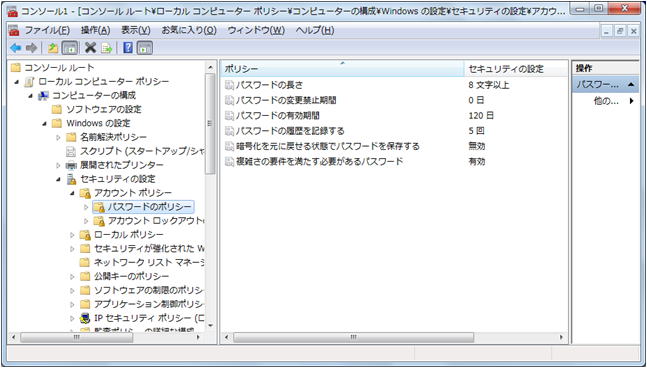
Task: Click the 展開されたプリンター printer icon
Action: pyautogui.click(x=71, y=165)
